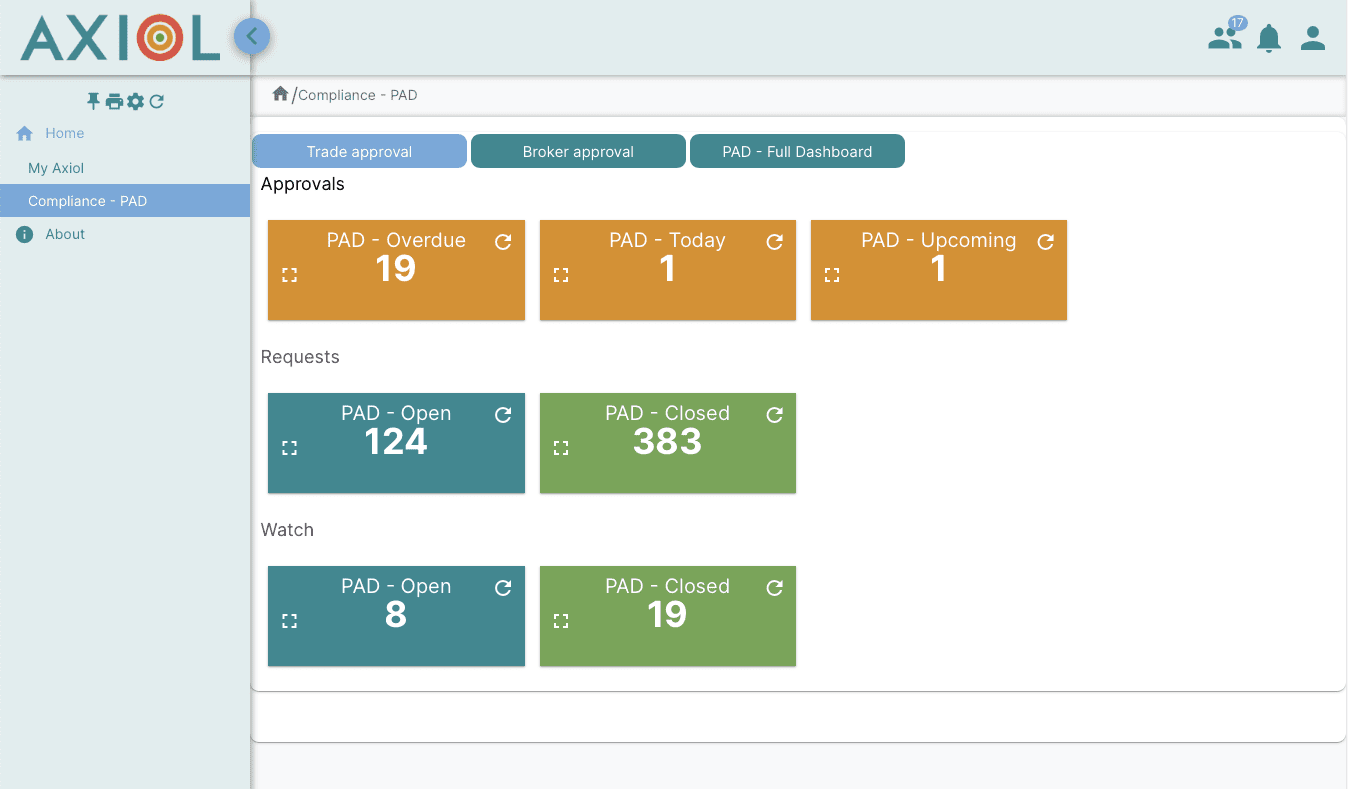The image size is (1348, 789).
Task: Refresh the PAD - Overdue card
Action: point(503,242)
